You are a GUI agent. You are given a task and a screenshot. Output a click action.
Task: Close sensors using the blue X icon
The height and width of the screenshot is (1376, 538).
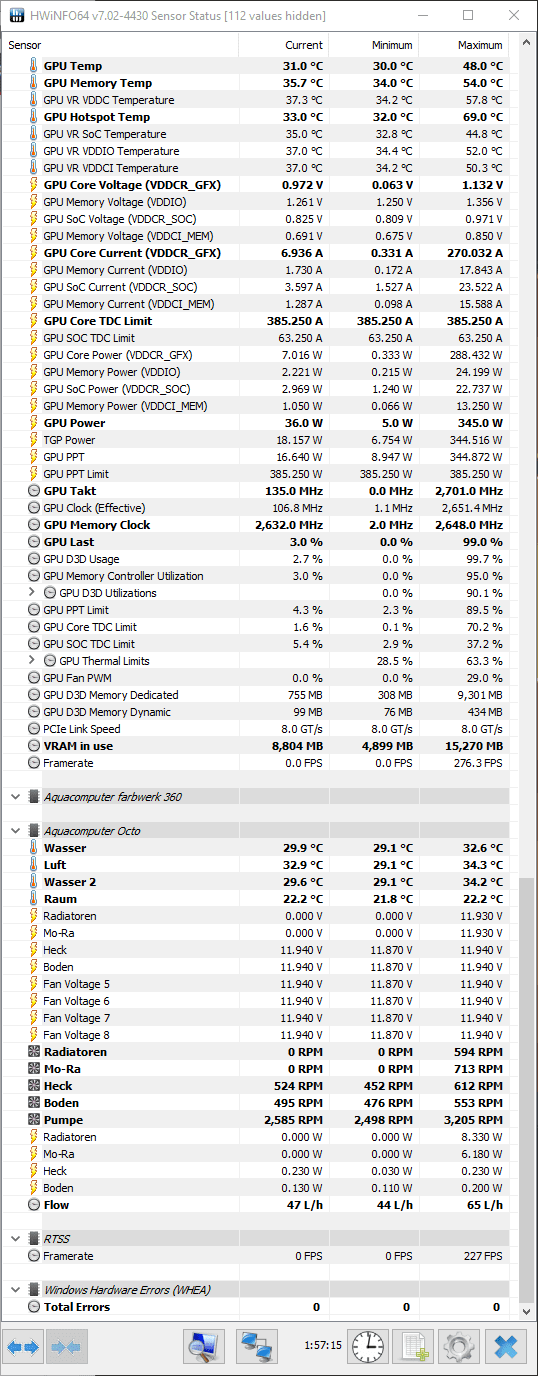pyautogui.click(x=505, y=1347)
